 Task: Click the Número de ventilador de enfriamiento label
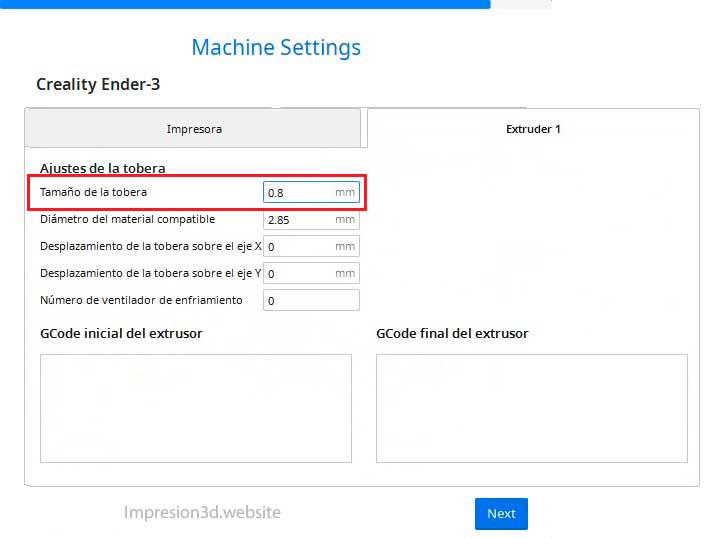[x=141, y=300]
